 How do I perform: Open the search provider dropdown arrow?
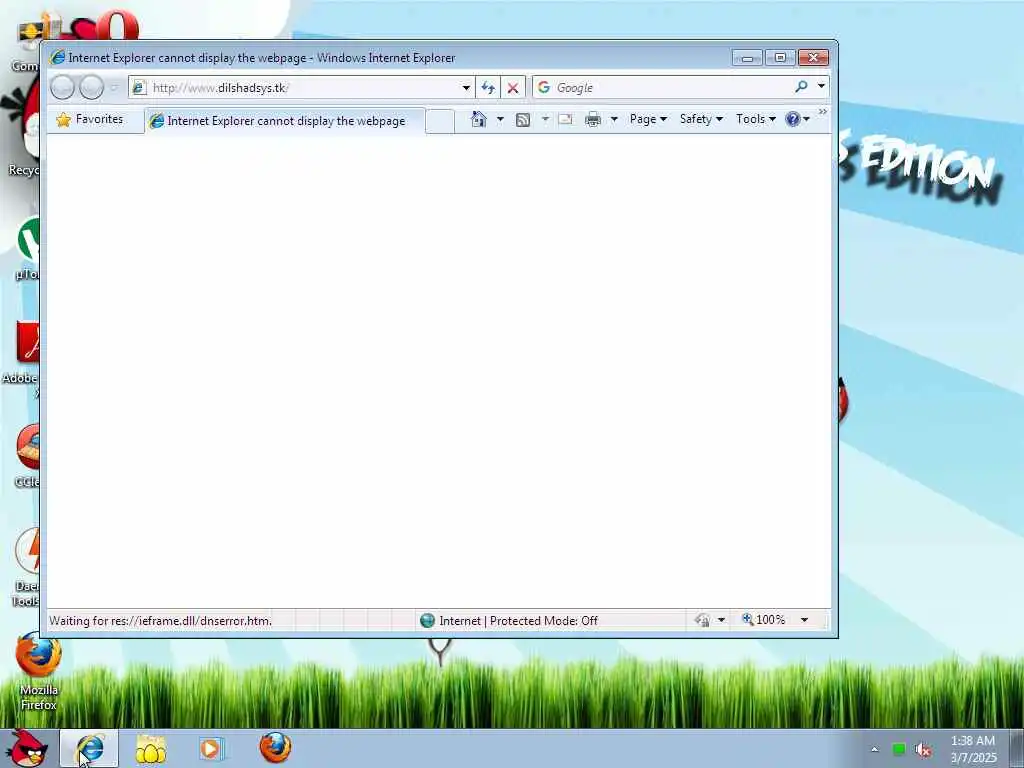[x=821, y=86]
